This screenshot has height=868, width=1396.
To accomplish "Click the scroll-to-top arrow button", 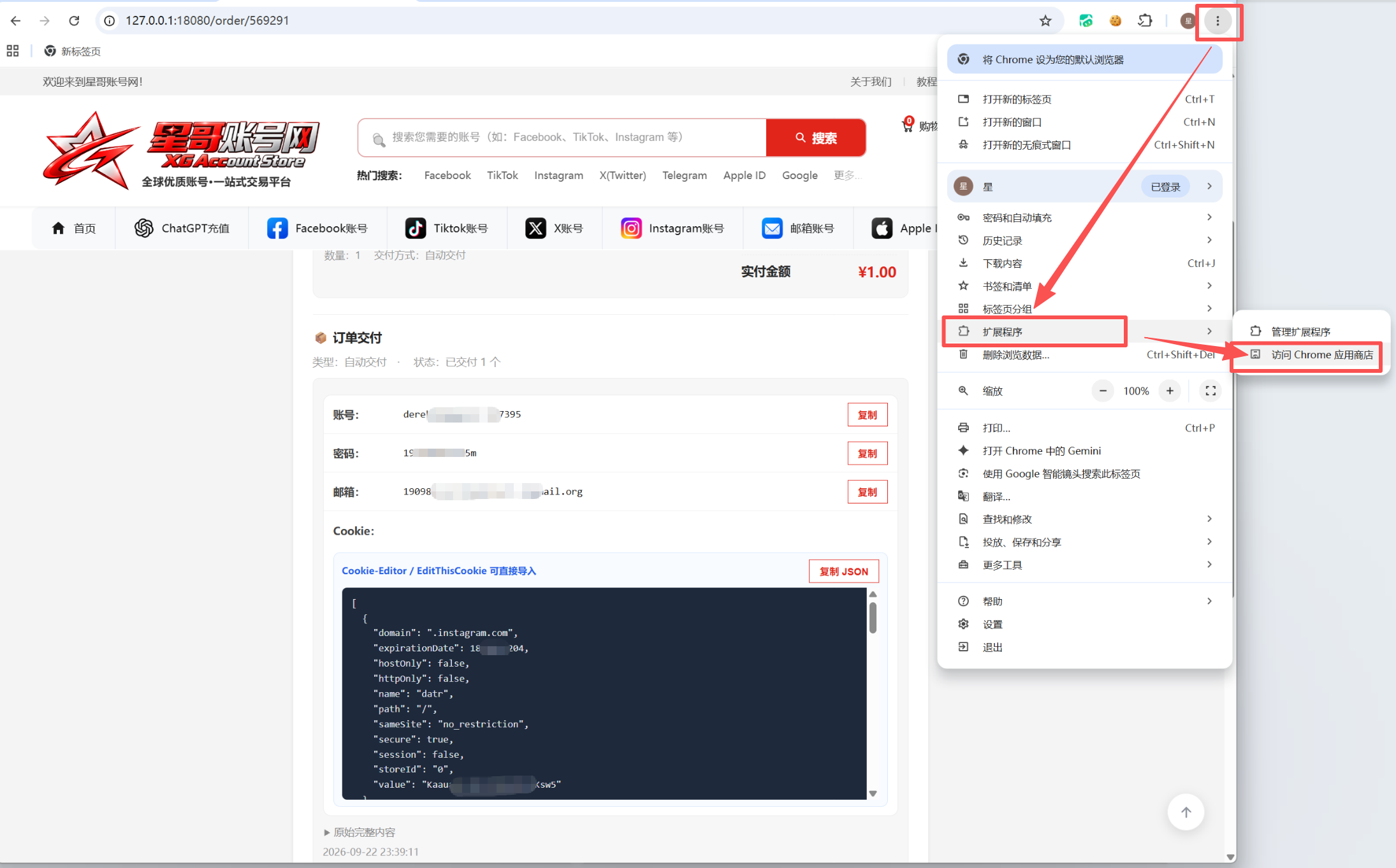I will click(x=1186, y=812).
